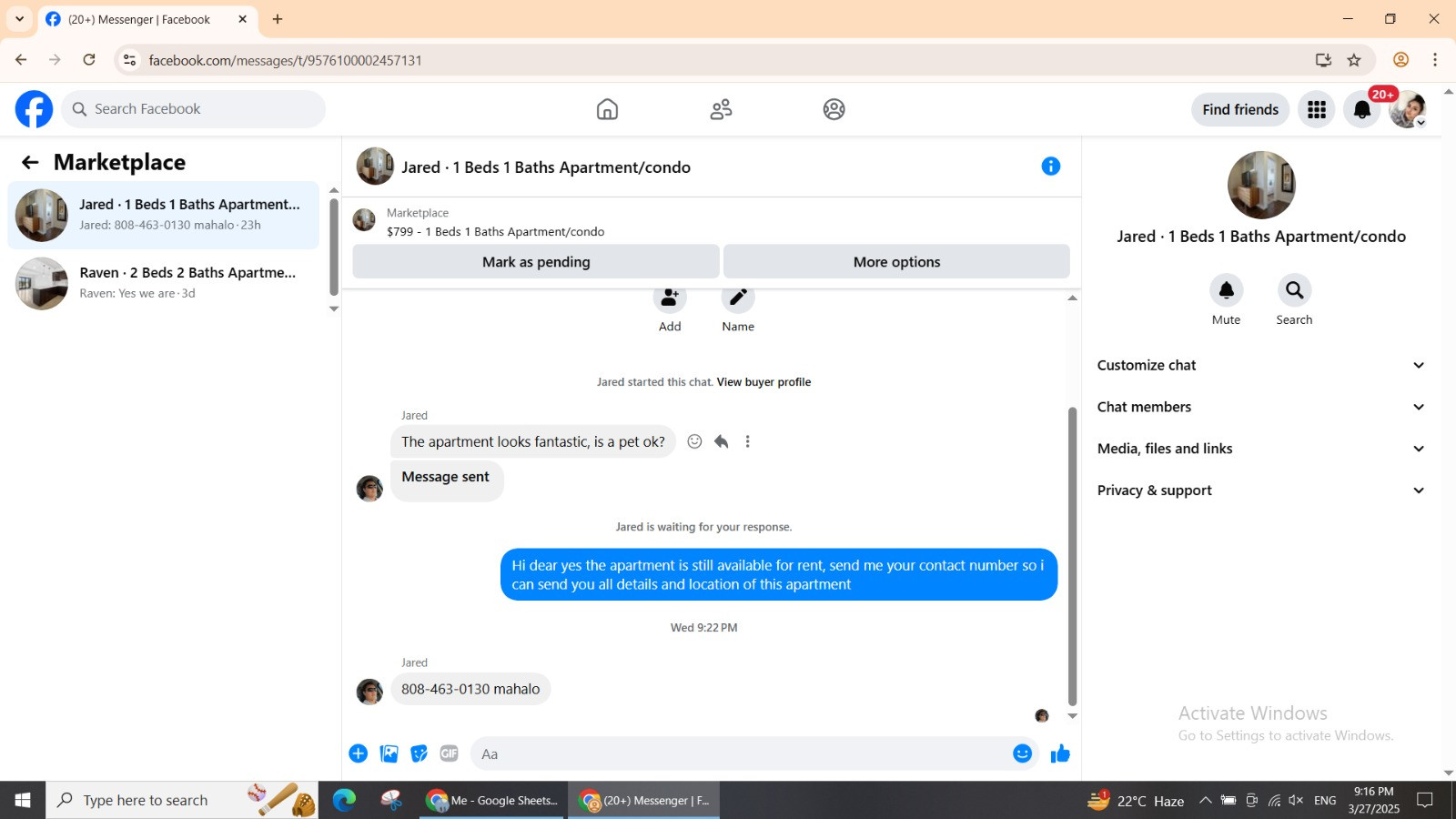
Task: Bookmark this page with the star icon
Action: (1354, 60)
